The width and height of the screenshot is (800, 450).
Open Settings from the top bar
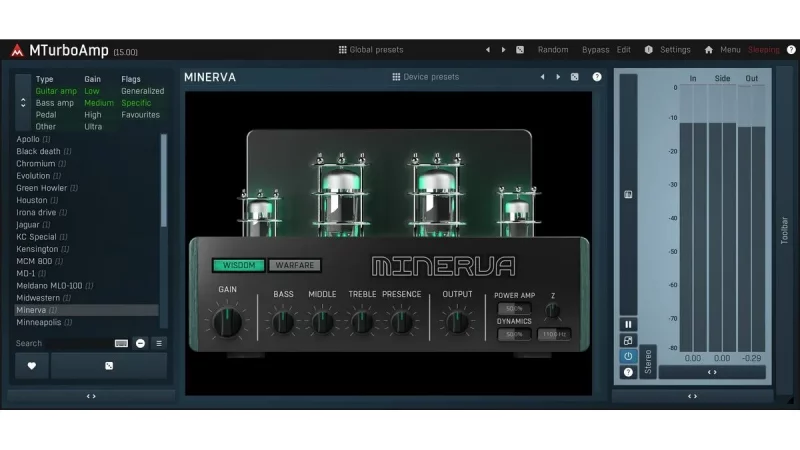coord(675,49)
